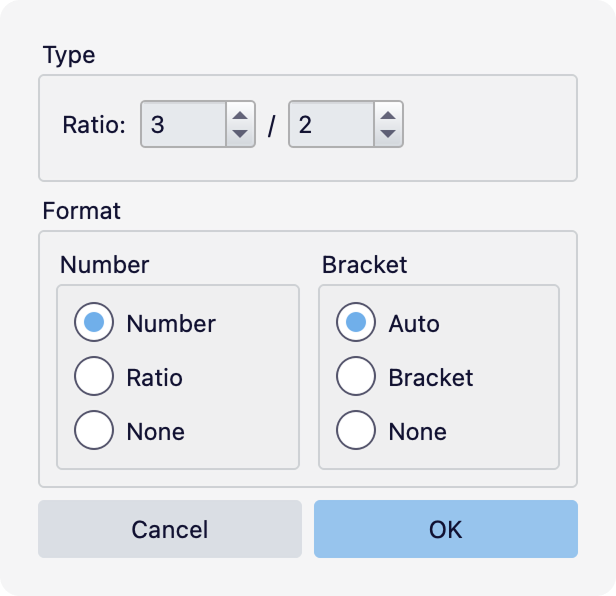This screenshot has width=616, height=596.
Task: Choose the Bracket radio button
Action: tap(356, 377)
